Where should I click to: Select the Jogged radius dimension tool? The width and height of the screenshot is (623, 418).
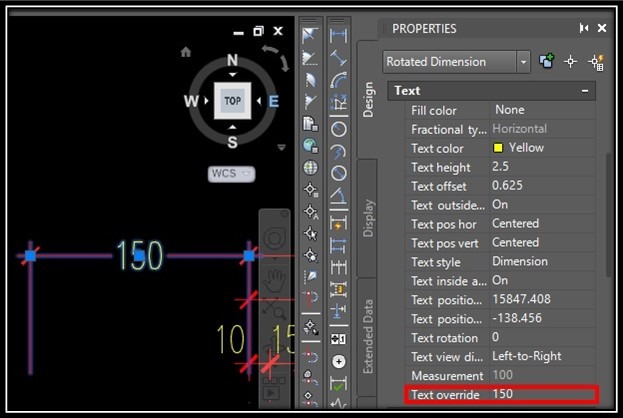click(x=338, y=151)
